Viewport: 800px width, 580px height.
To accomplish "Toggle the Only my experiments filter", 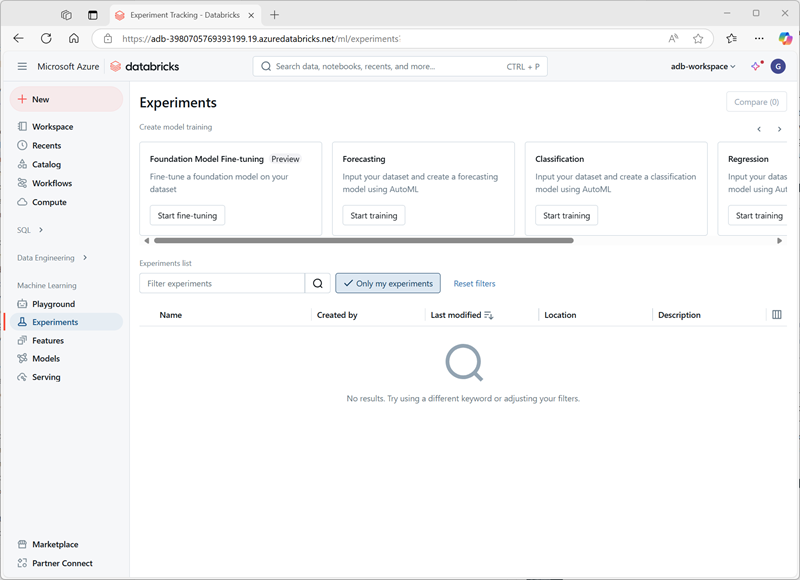I will click(x=388, y=284).
